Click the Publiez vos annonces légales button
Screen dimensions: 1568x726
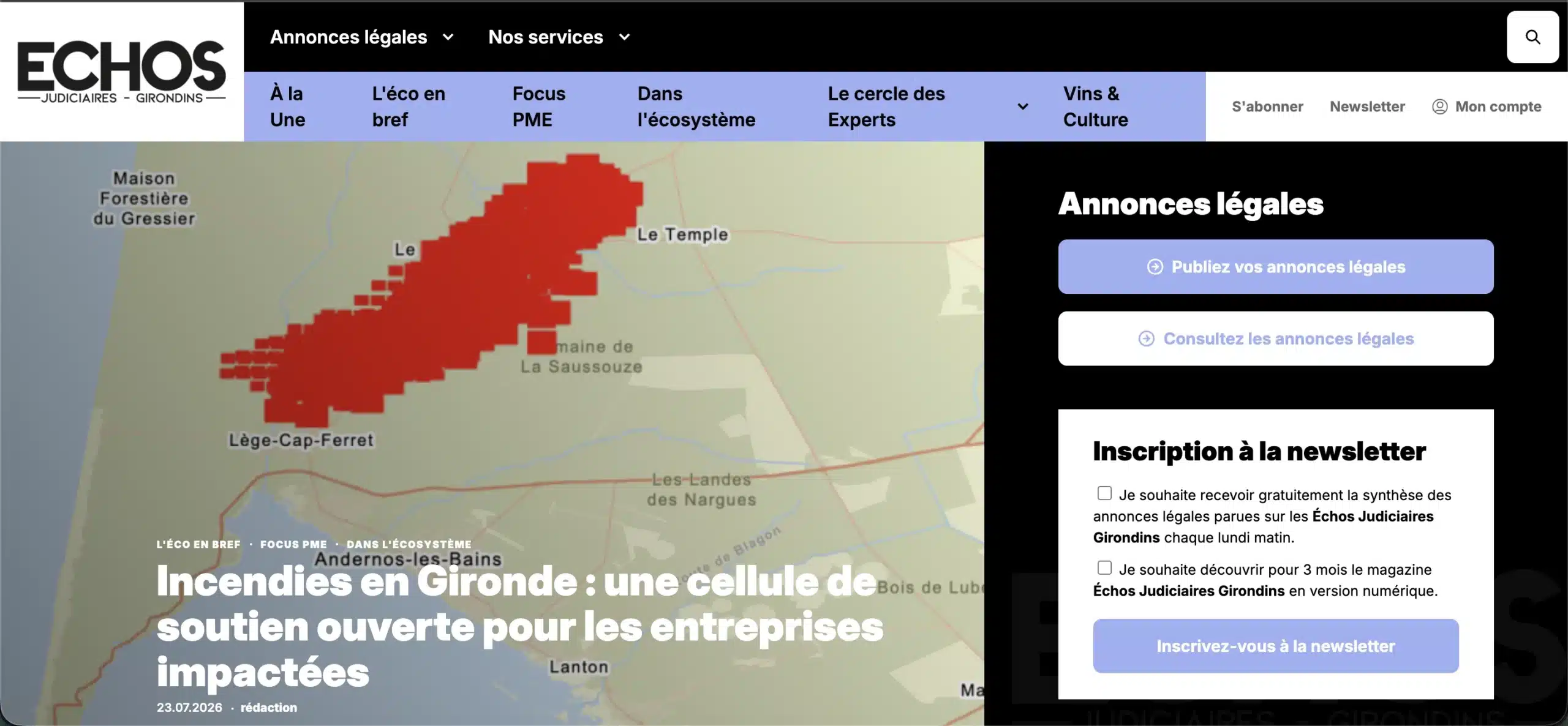point(1276,267)
